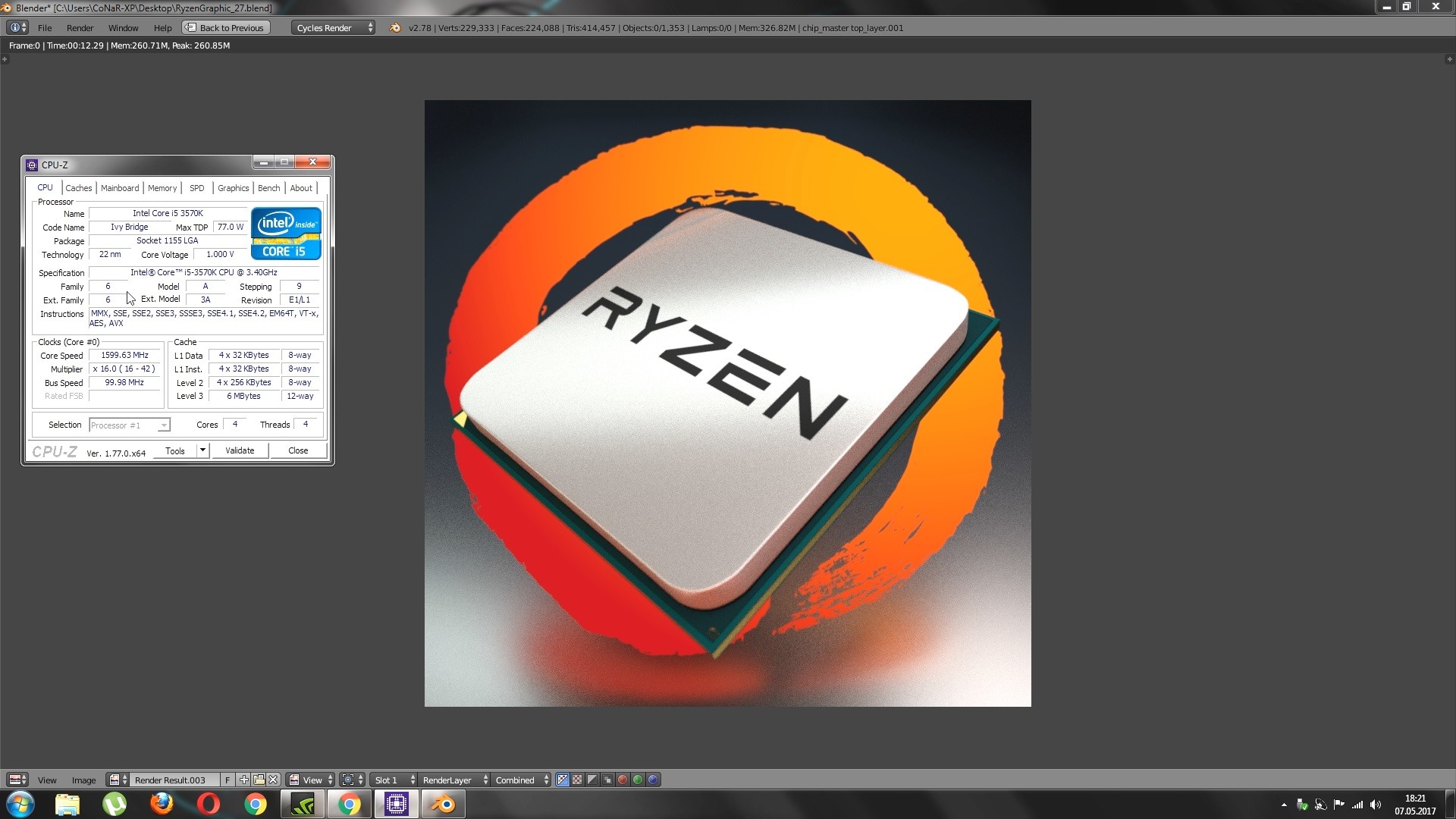
Task: Toggle Color and Alpha channel display
Action: click(563, 780)
